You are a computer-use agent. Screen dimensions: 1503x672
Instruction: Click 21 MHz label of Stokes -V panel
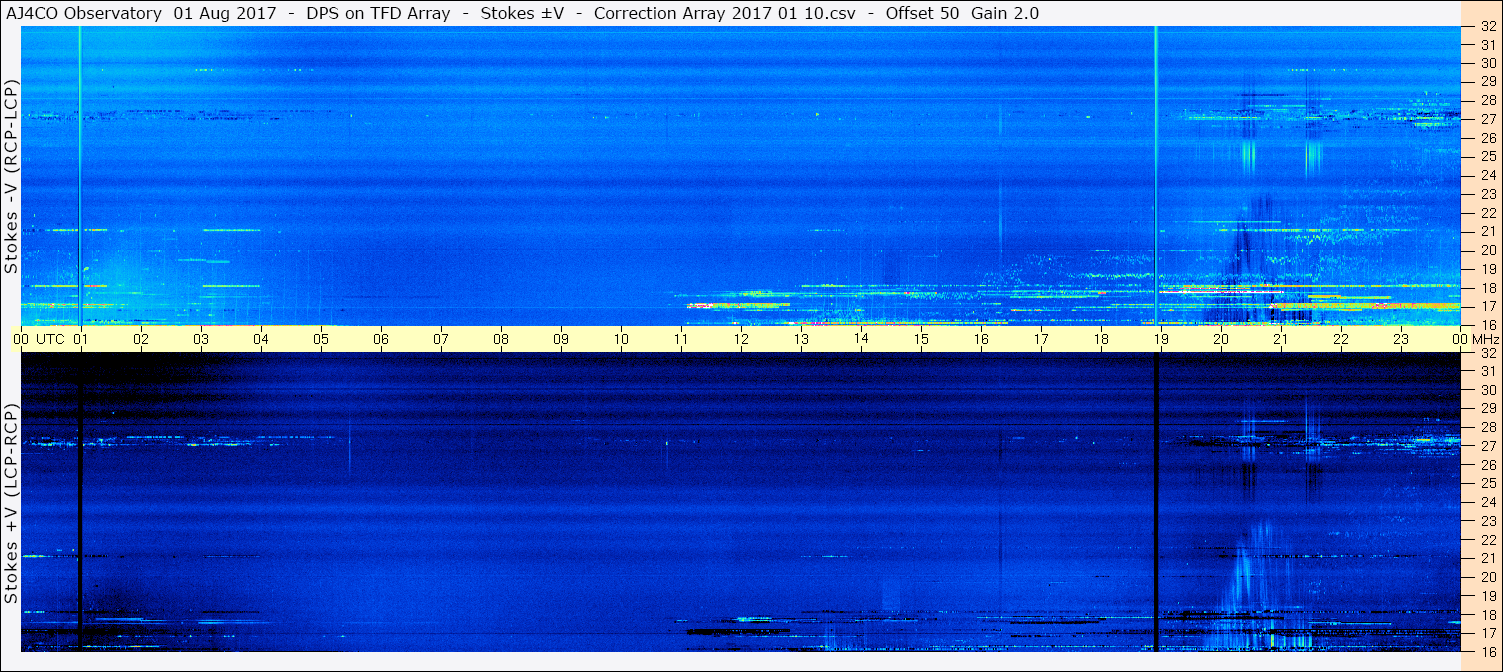(x=1487, y=231)
